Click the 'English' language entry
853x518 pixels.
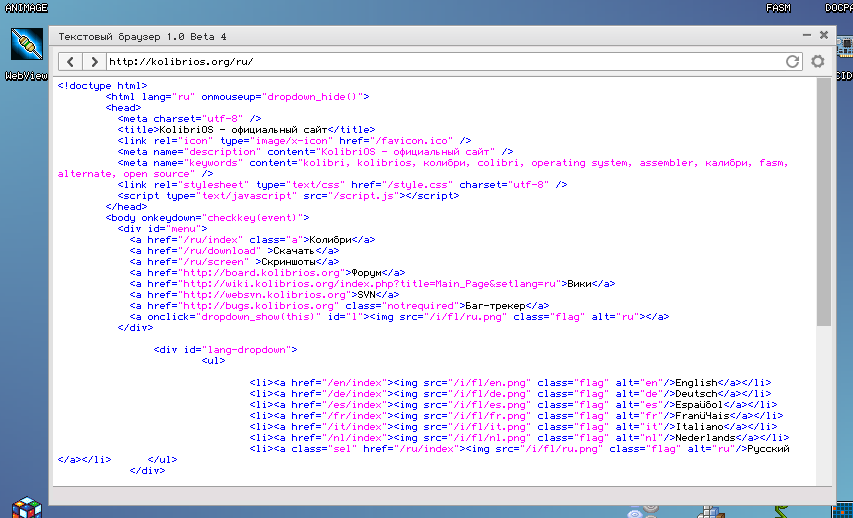pyautogui.click(x=696, y=383)
